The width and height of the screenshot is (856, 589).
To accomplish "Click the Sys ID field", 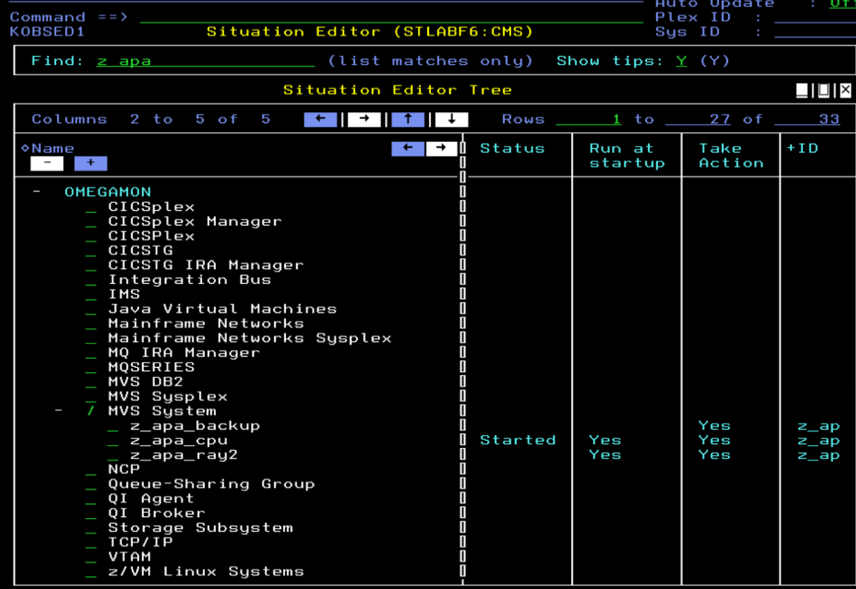I will 815,32.
